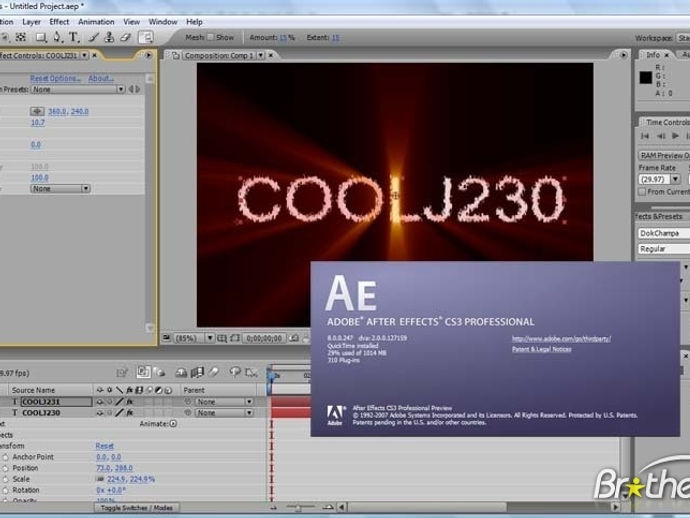Click first frame button in Time Controls
The image size is (690, 518).
(x=645, y=136)
